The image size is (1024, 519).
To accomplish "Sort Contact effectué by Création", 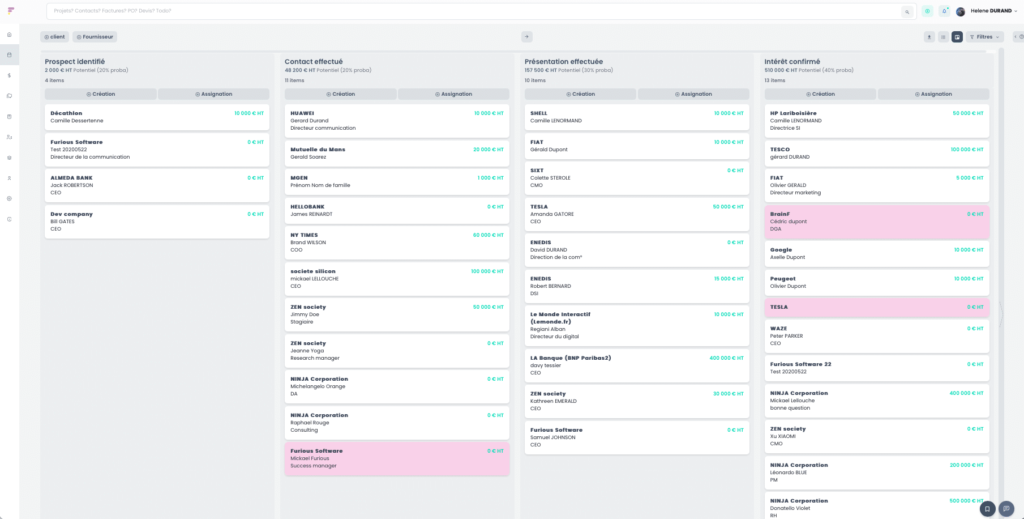I will [340, 94].
